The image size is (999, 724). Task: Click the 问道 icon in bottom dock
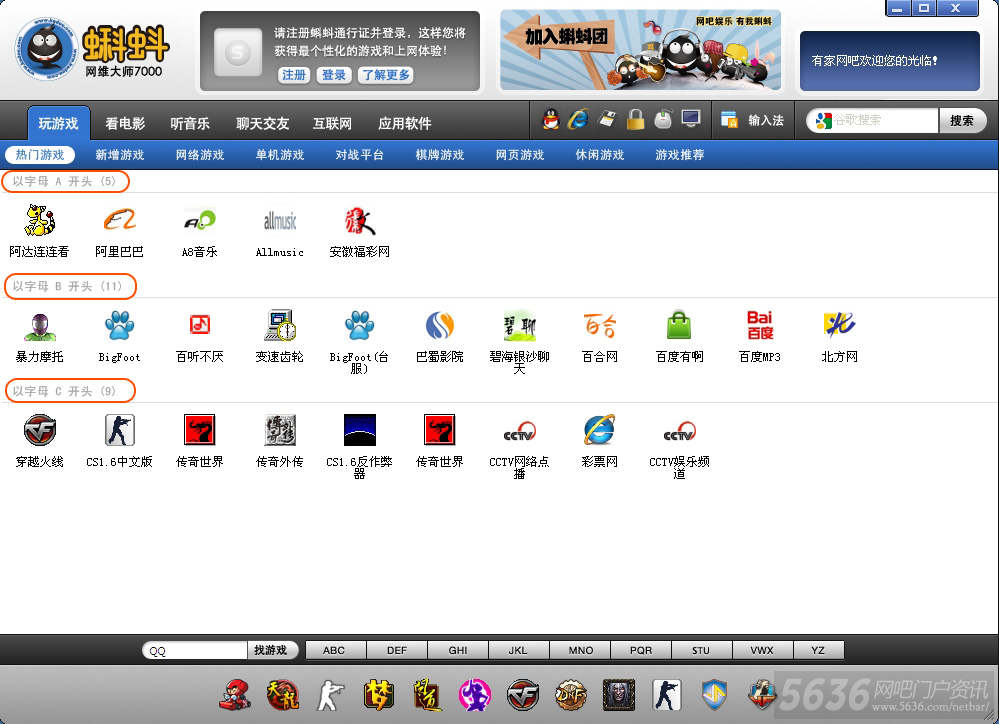(x=427, y=695)
